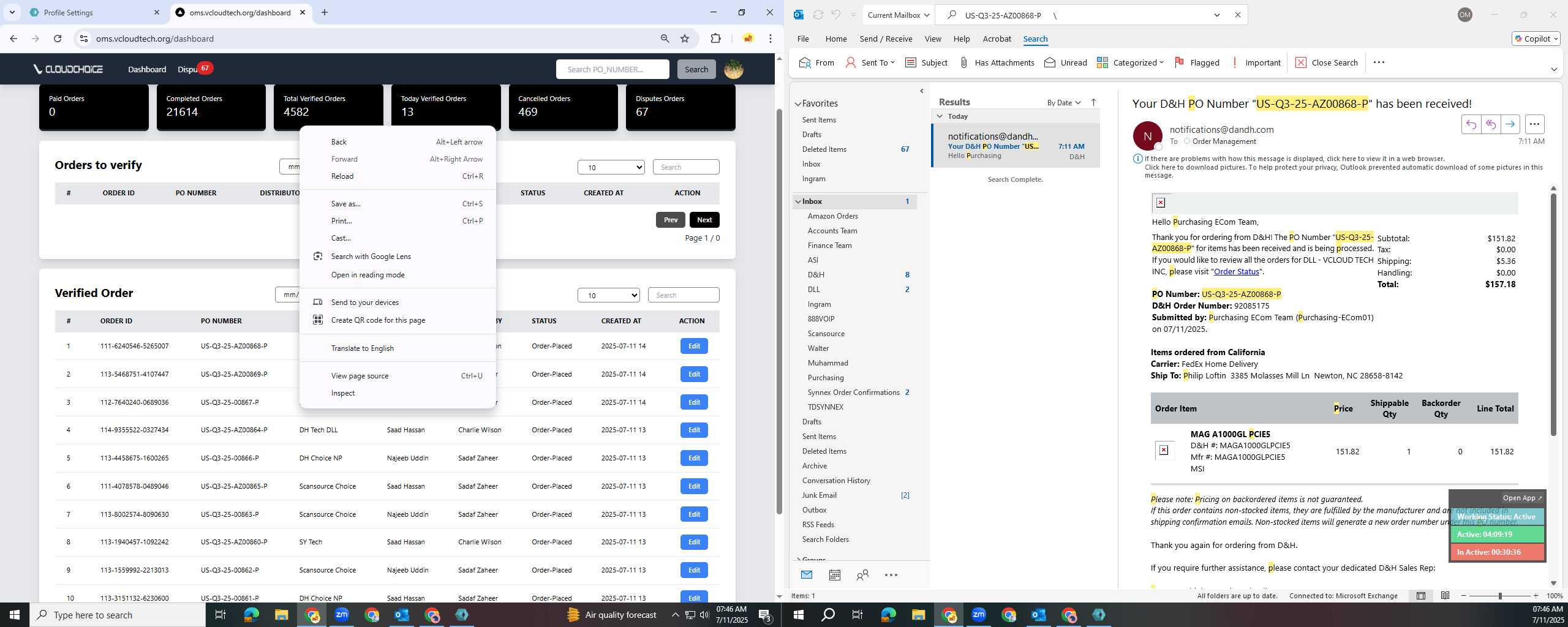Open the Send / Receive ribbon tab
1568x627 pixels.
pos(886,39)
